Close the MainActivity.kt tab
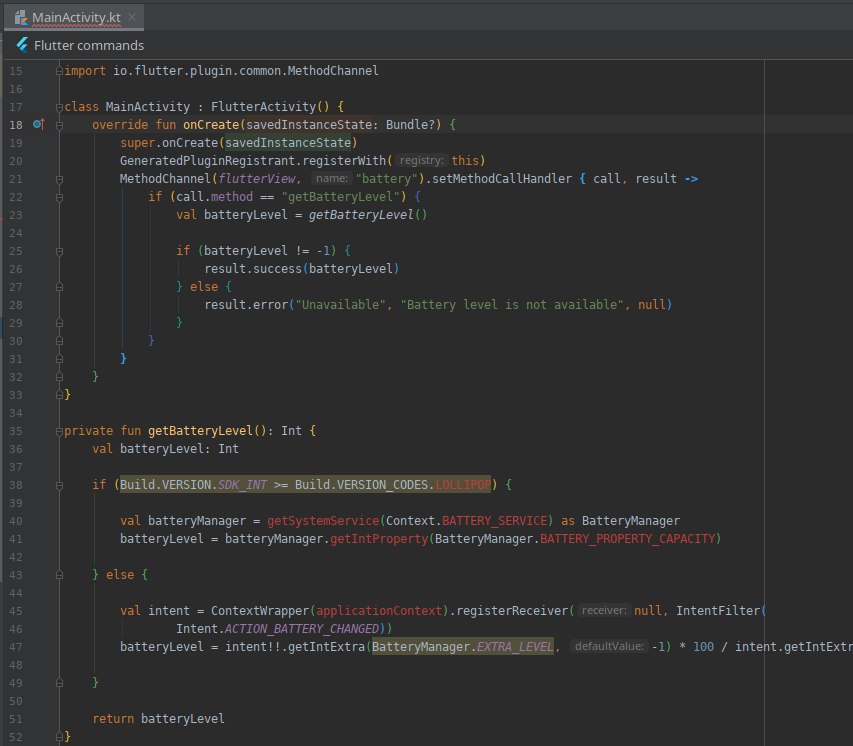The height and width of the screenshot is (746, 853). (x=132, y=17)
